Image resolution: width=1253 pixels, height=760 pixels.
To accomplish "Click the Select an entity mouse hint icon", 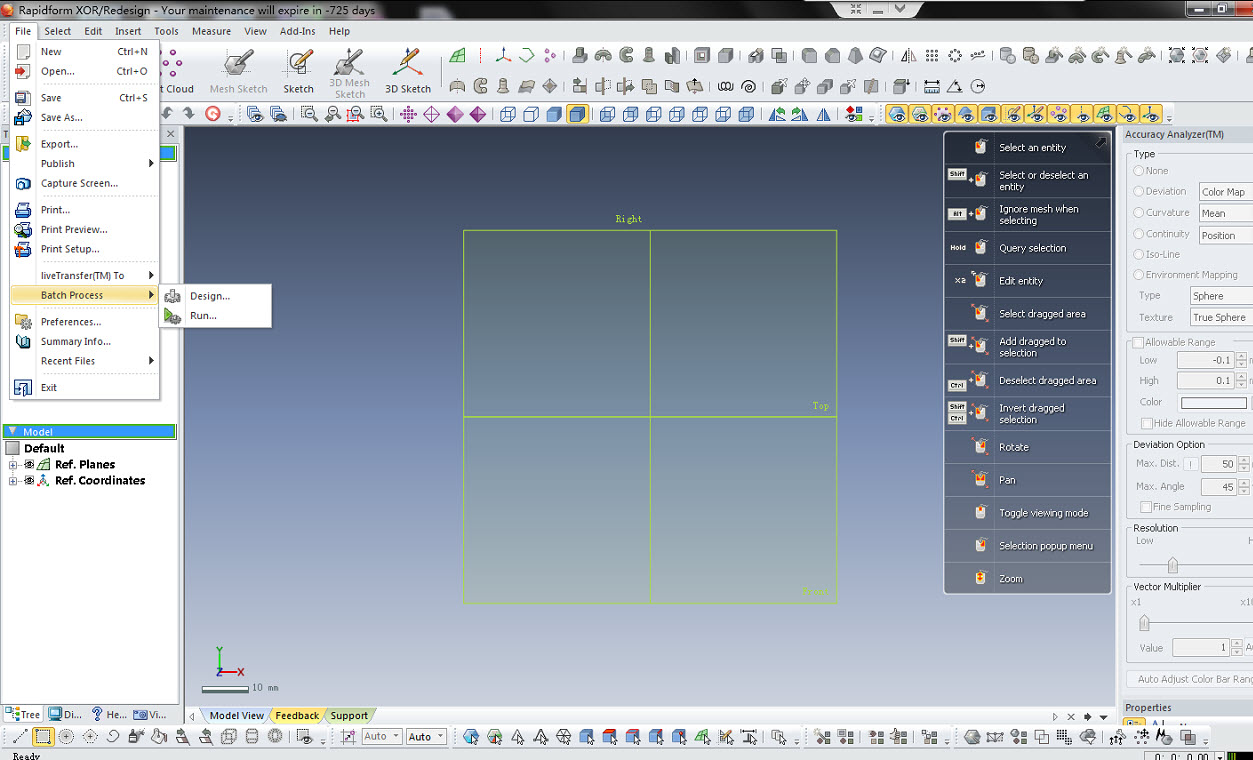I will 980,147.
